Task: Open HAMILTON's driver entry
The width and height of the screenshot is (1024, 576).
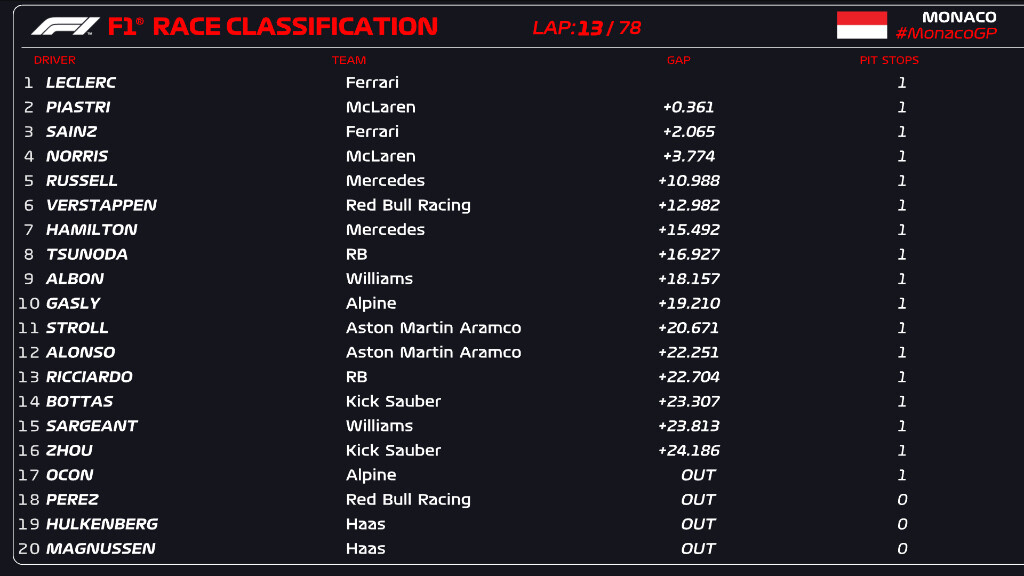Action: [91, 230]
